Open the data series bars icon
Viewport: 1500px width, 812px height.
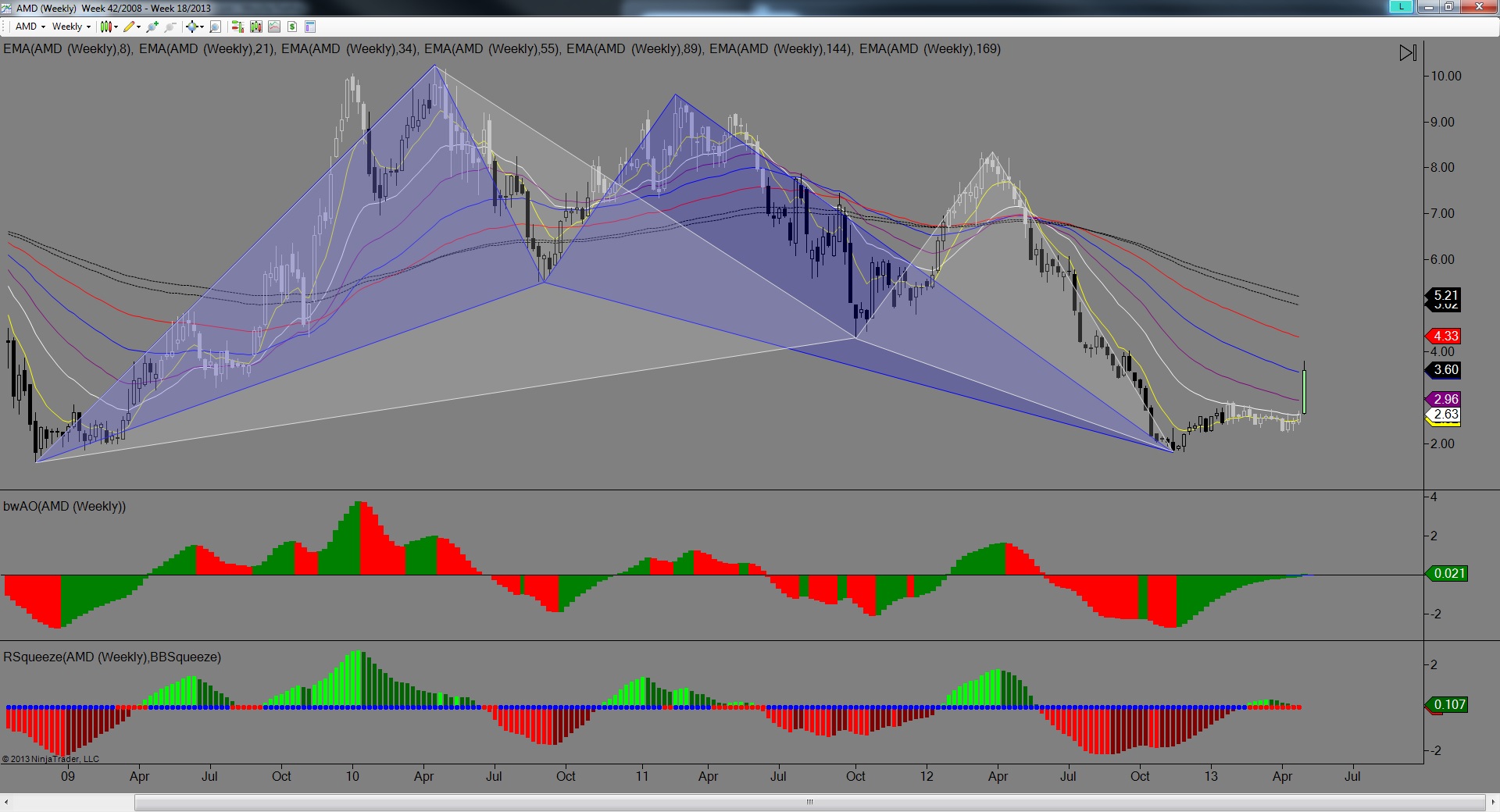coord(256,27)
